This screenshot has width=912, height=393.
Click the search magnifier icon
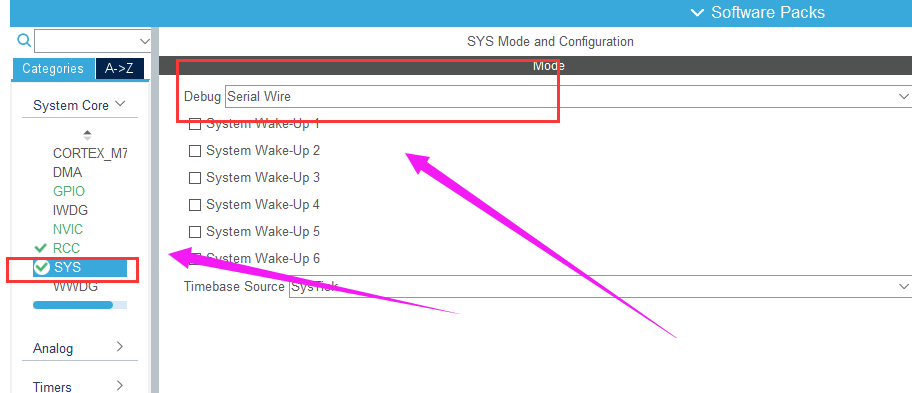(24, 40)
